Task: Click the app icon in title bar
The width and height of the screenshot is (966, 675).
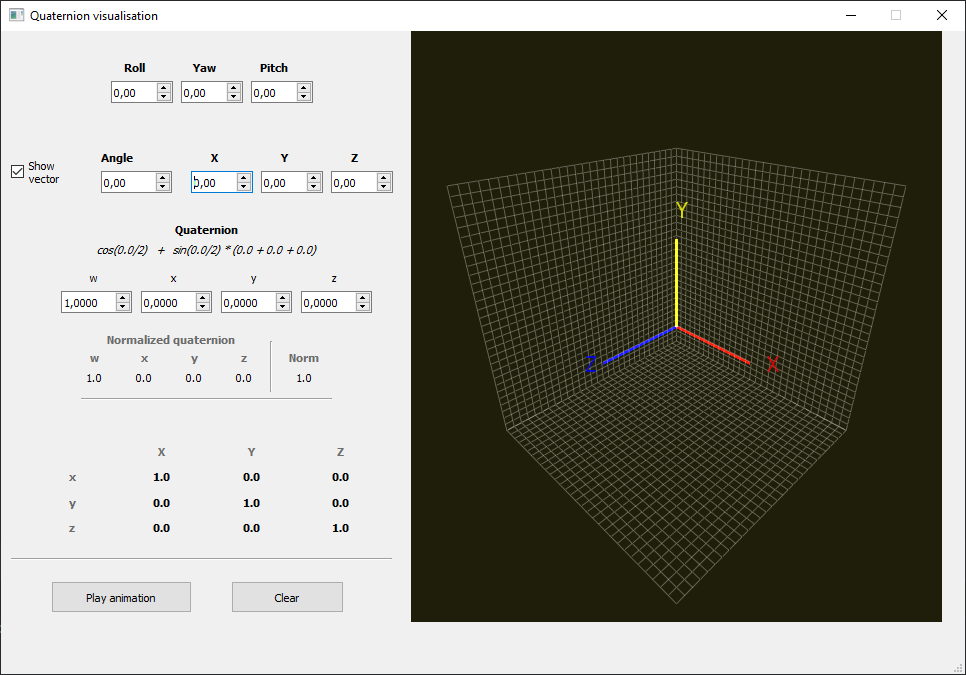Action: coord(16,15)
